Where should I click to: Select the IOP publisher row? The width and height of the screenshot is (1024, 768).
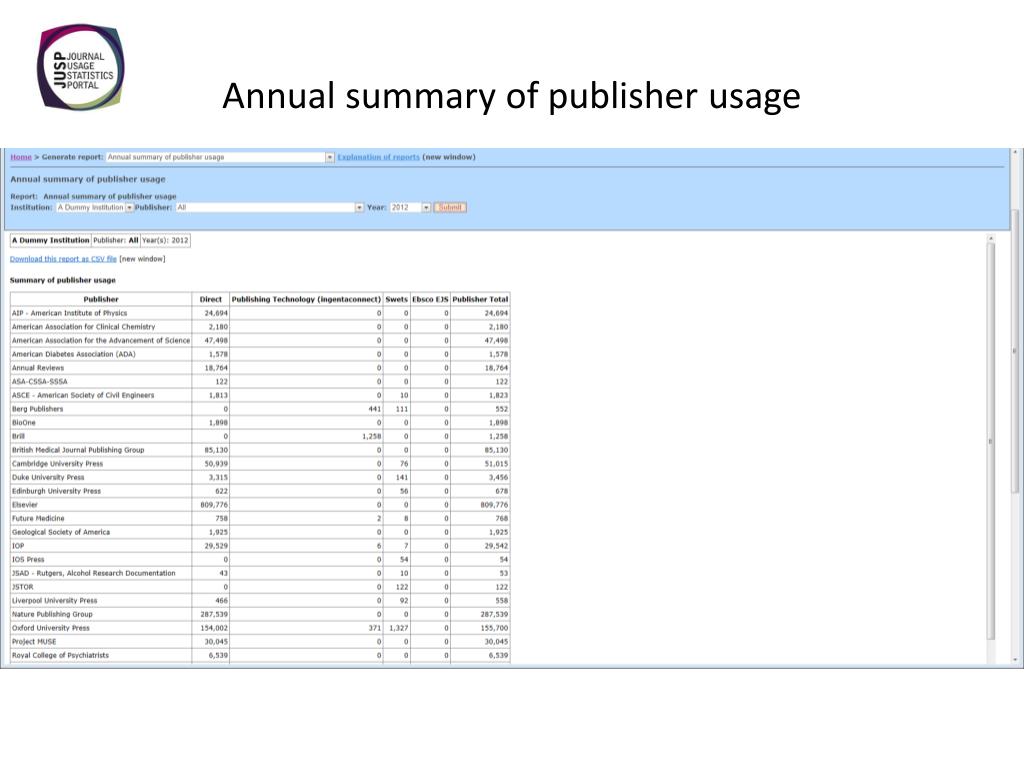(260, 547)
